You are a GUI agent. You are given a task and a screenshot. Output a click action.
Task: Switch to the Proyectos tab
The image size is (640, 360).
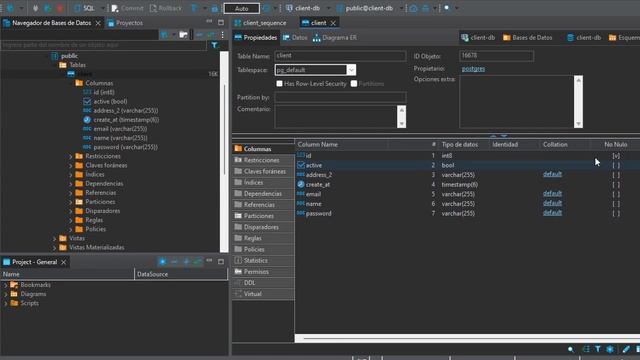point(125,23)
